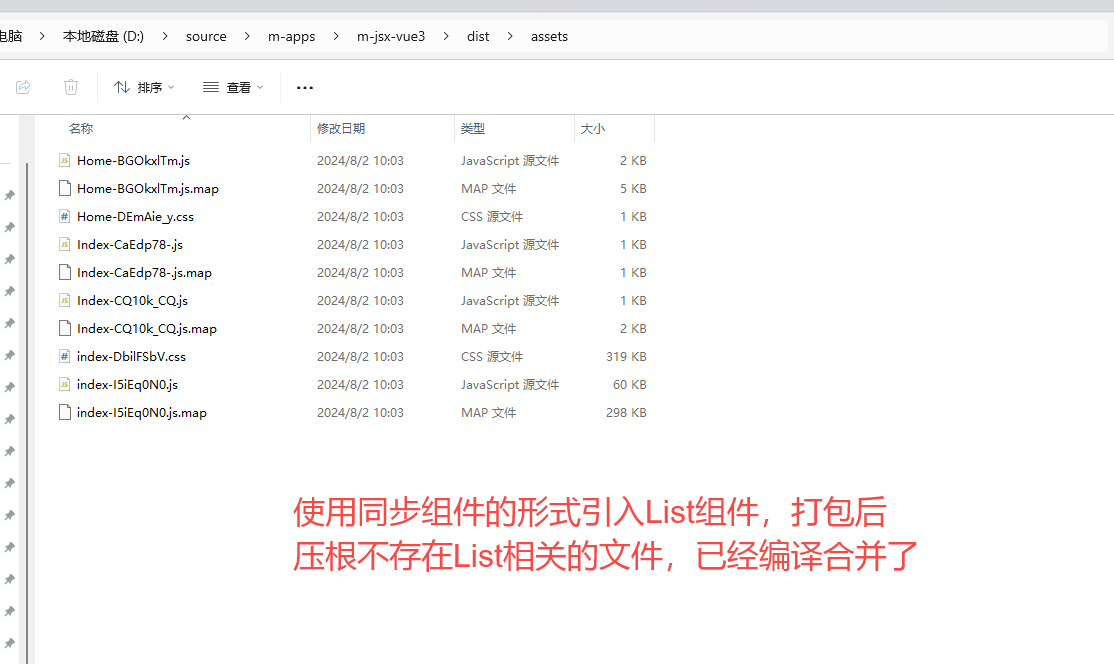Expand chevron after 本地磁盘 (D:) breadcrumb
This screenshot has width=1114, height=664.
(165, 36)
